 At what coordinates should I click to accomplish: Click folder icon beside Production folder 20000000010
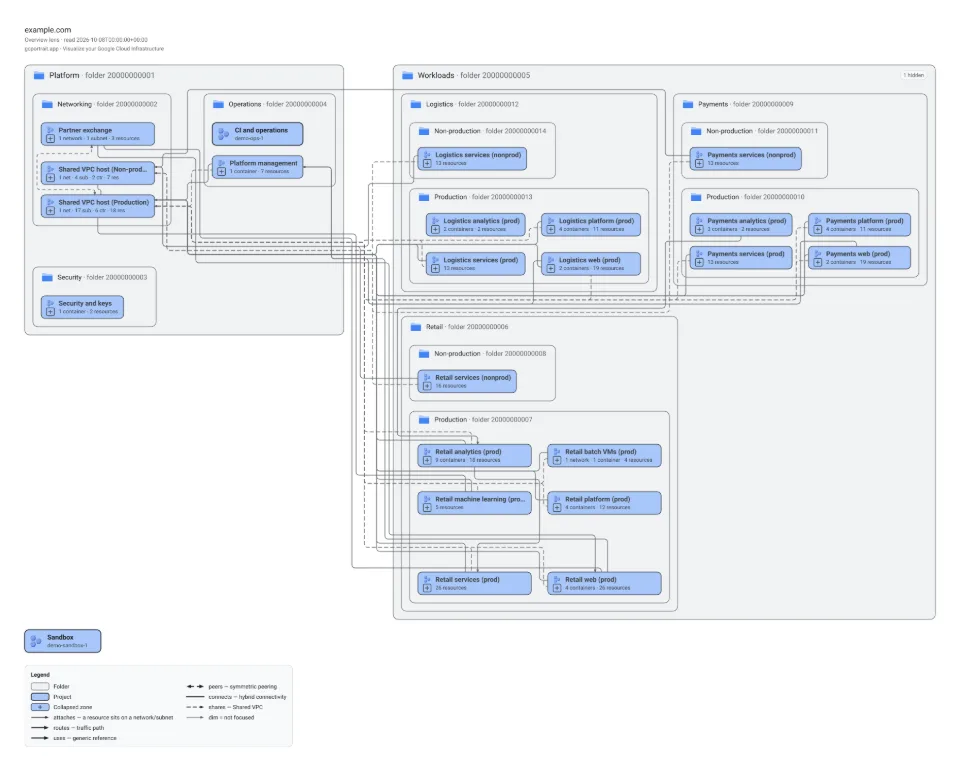[x=696, y=197]
